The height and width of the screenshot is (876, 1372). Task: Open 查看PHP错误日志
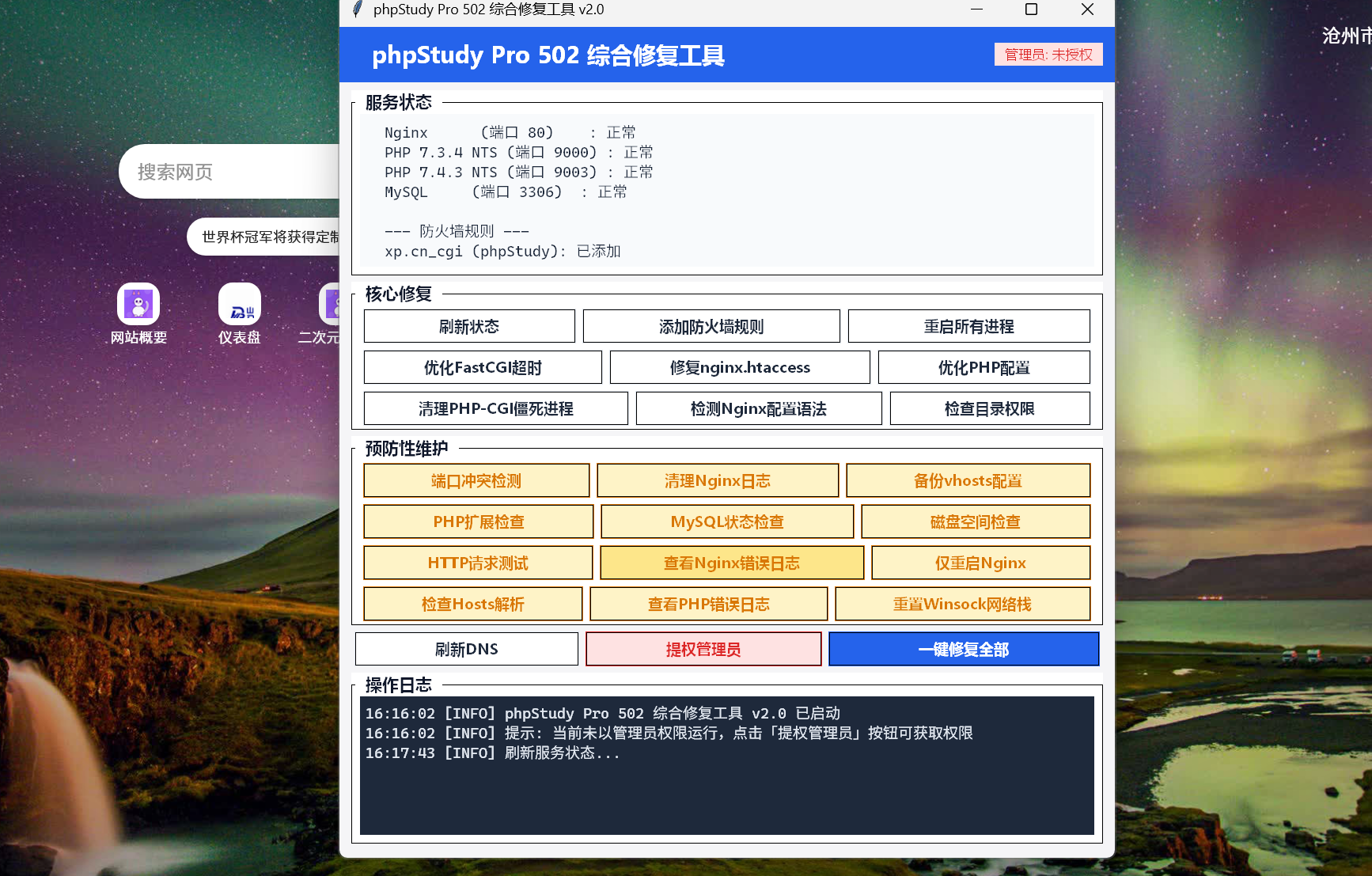[x=709, y=604]
